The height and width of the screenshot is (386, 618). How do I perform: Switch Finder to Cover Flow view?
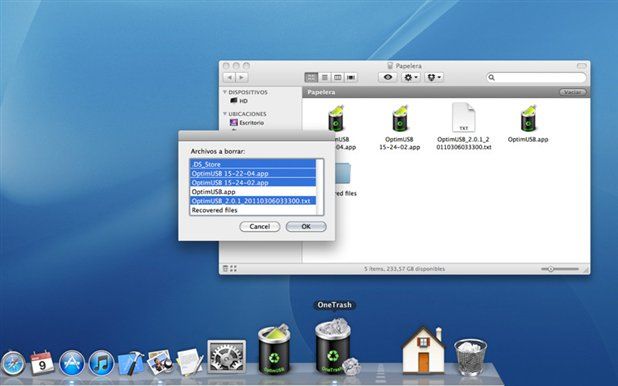click(351, 77)
